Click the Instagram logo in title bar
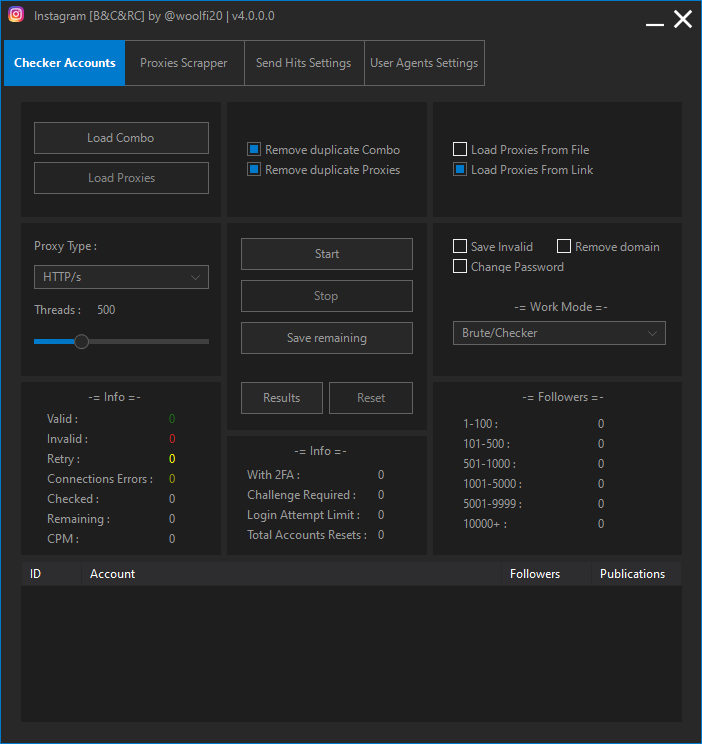The width and height of the screenshot is (702, 744). (16, 14)
